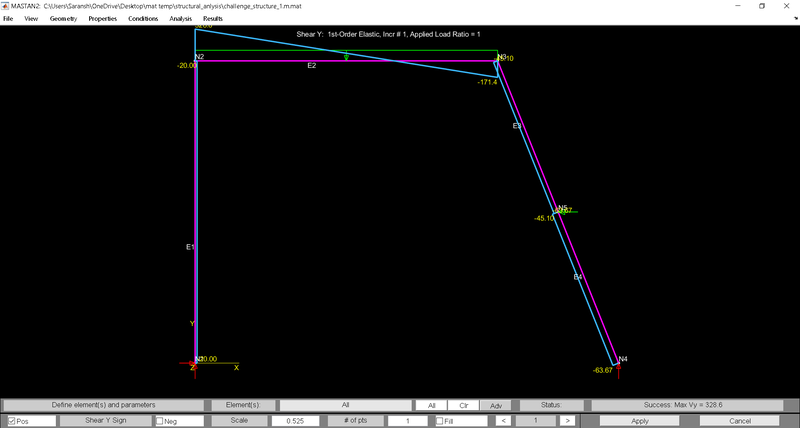Click the Scale value input field
This screenshot has height=428, width=800.
click(294, 421)
